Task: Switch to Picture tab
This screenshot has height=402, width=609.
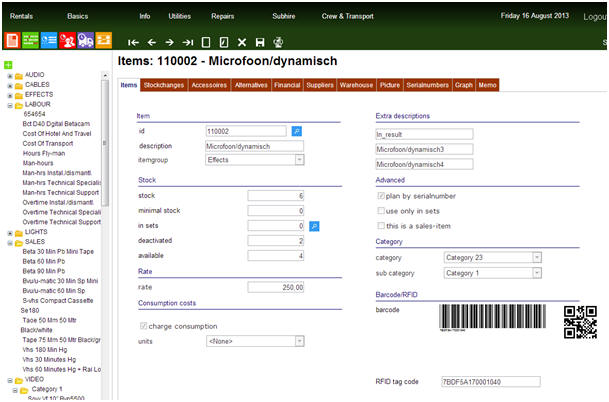Action: [x=390, y=85]
